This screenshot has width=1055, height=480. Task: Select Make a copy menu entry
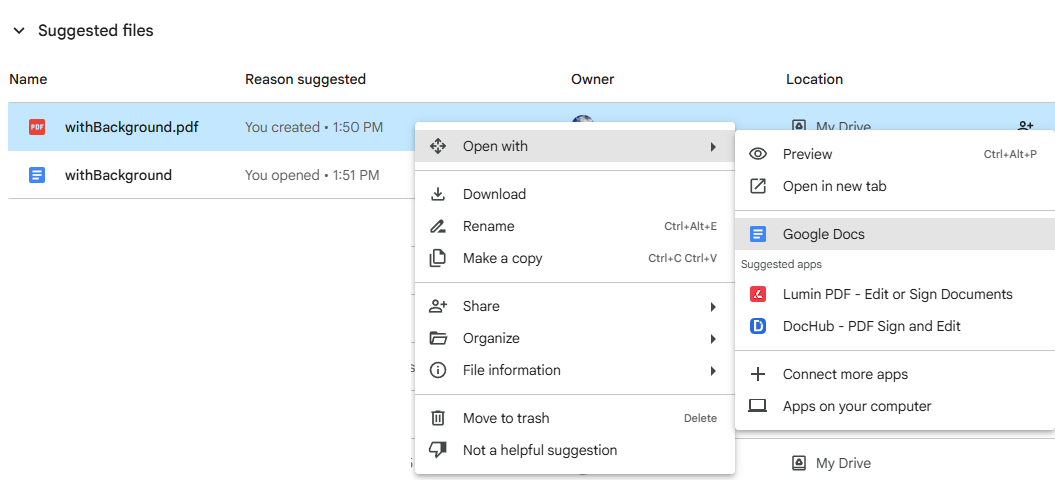575,259
